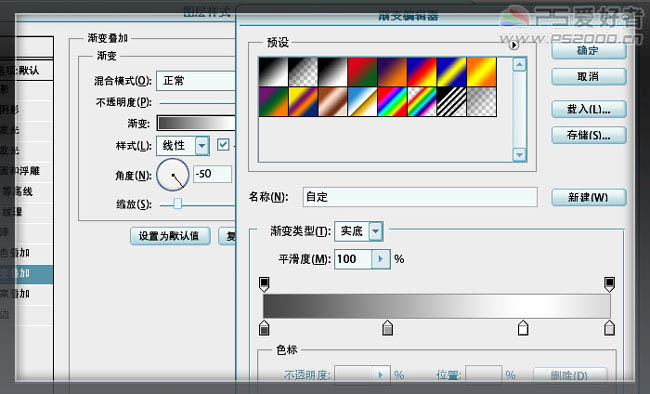Toggle the checkbox beside the 线性 style
This screenshot has height=394, width=650.
point(223,145)
